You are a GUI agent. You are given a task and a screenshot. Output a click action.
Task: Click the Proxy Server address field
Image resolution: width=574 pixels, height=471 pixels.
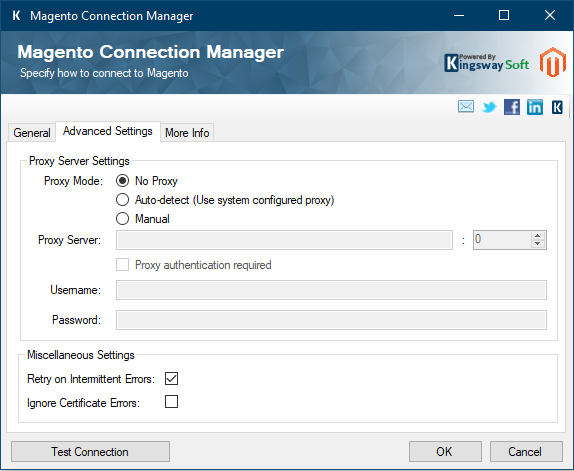click(284, 240)
